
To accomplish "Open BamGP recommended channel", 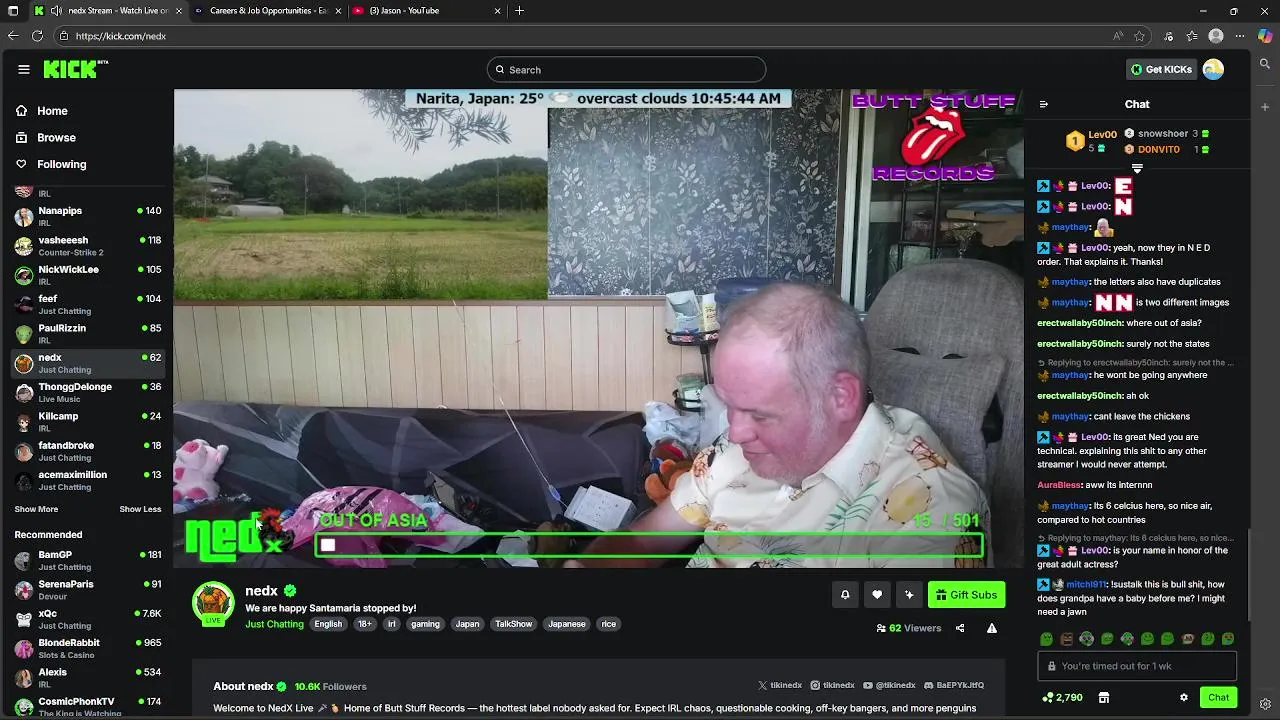I will coord(87,560).
